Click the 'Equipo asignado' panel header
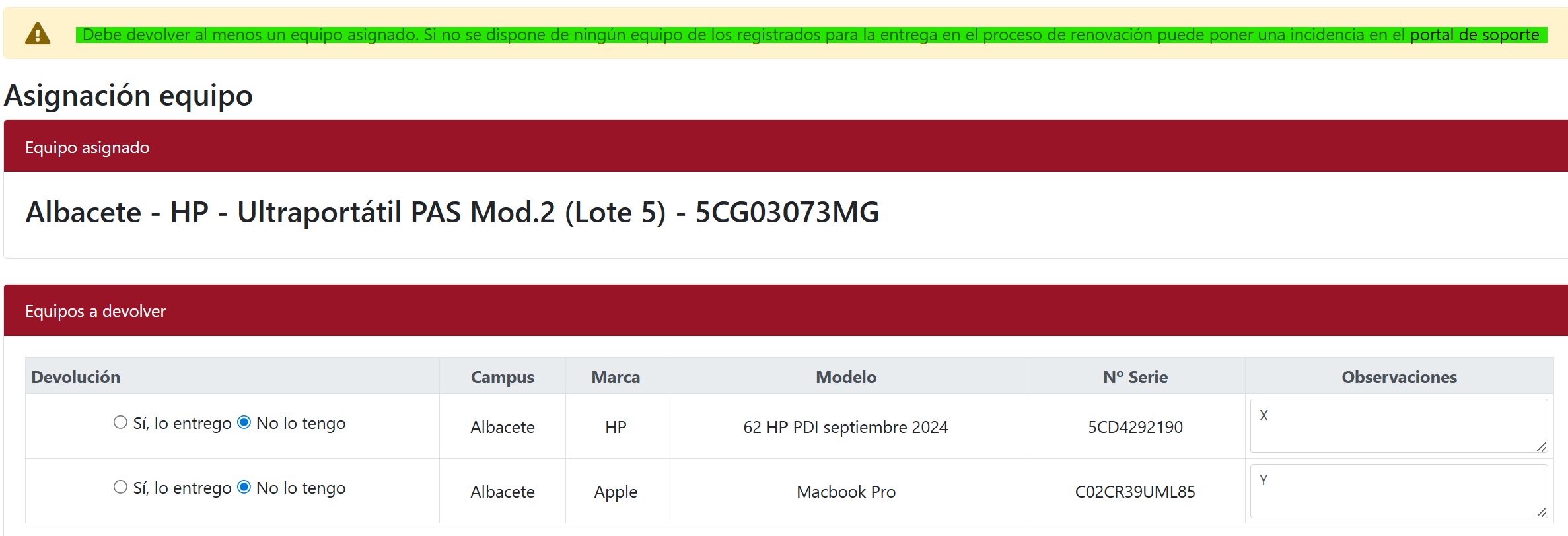Image resolution: width=1568 pixels, height=536 pixels. point(87,147)
